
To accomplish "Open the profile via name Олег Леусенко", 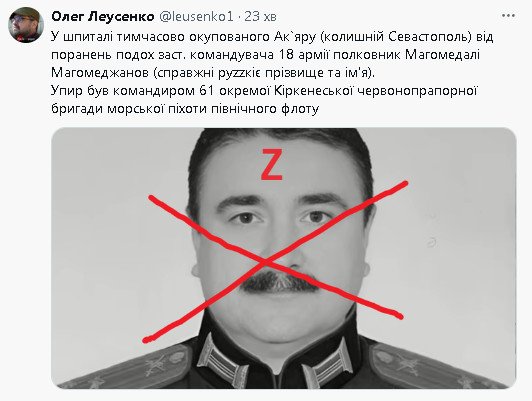I will (x=103, y=16).
